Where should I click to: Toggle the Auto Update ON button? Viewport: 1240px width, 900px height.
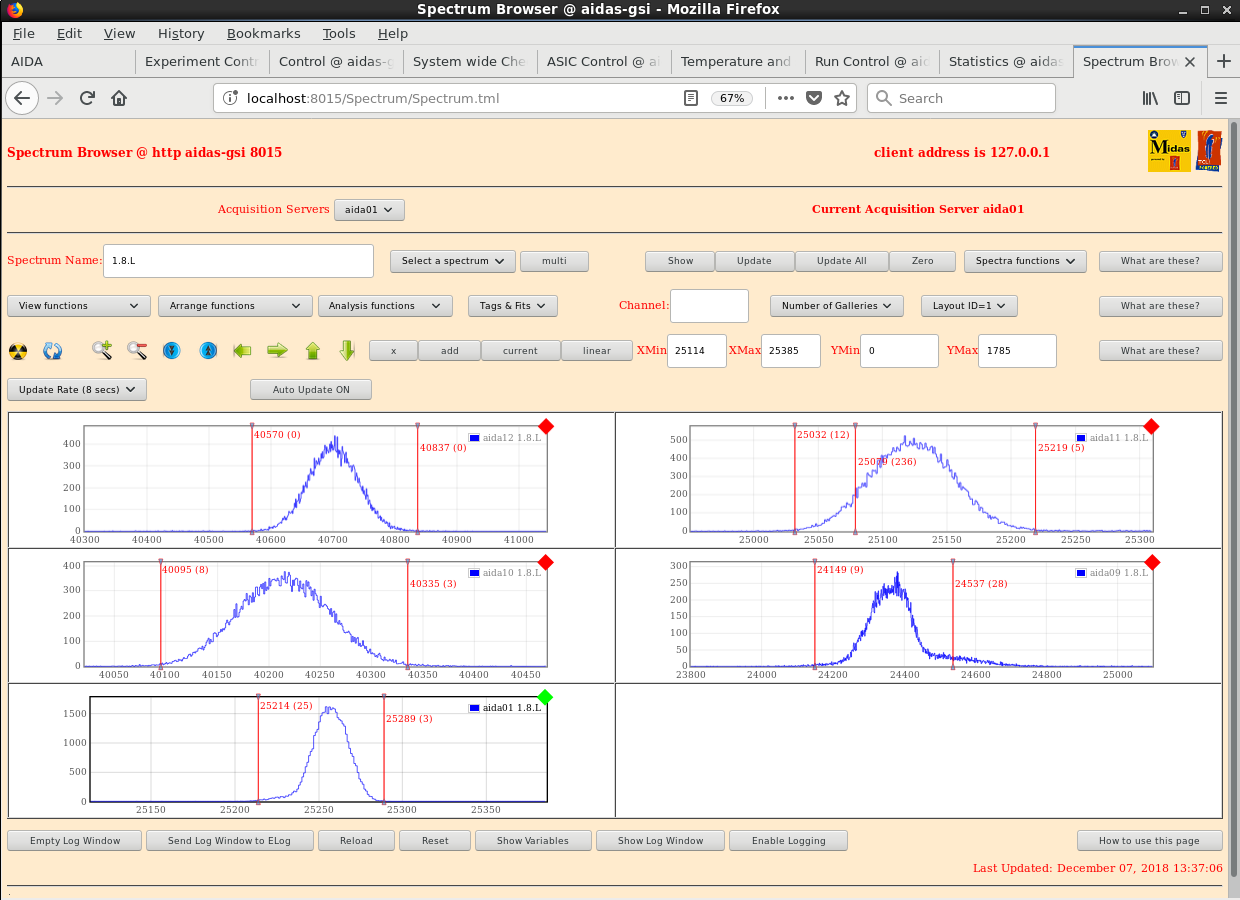click(x=310, y=390)
